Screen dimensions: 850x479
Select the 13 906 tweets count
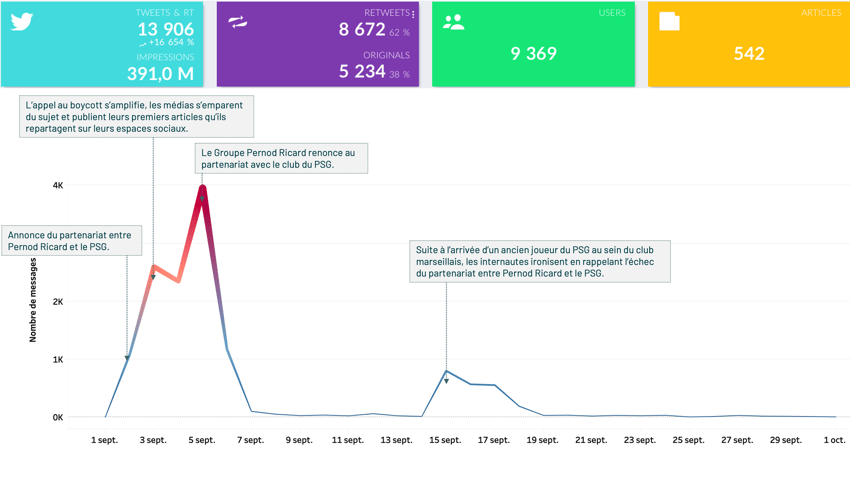click(165, 29)
